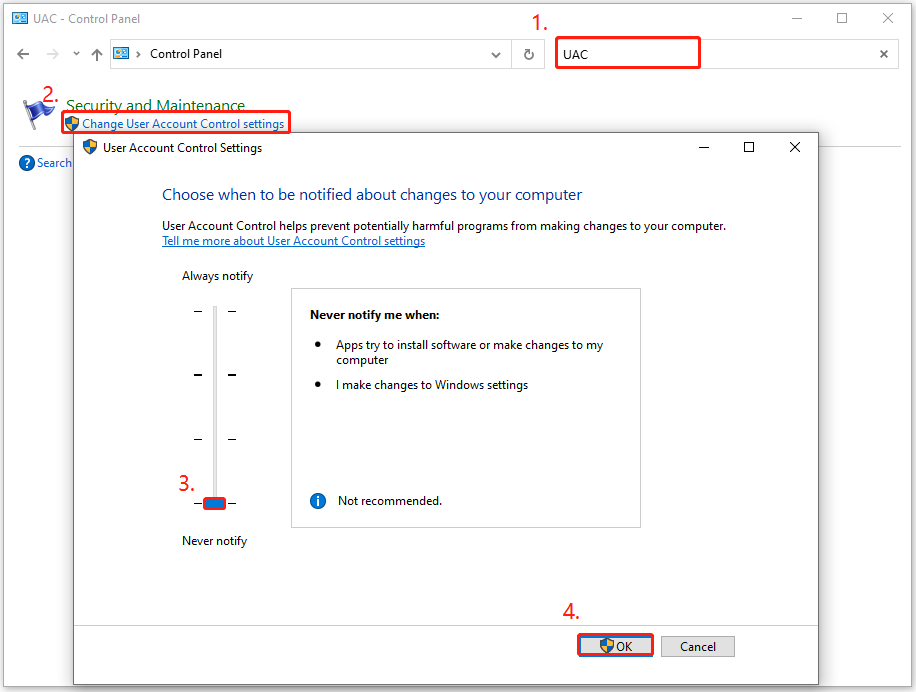Go back using the Control Panel back arrow

point(23,54)
